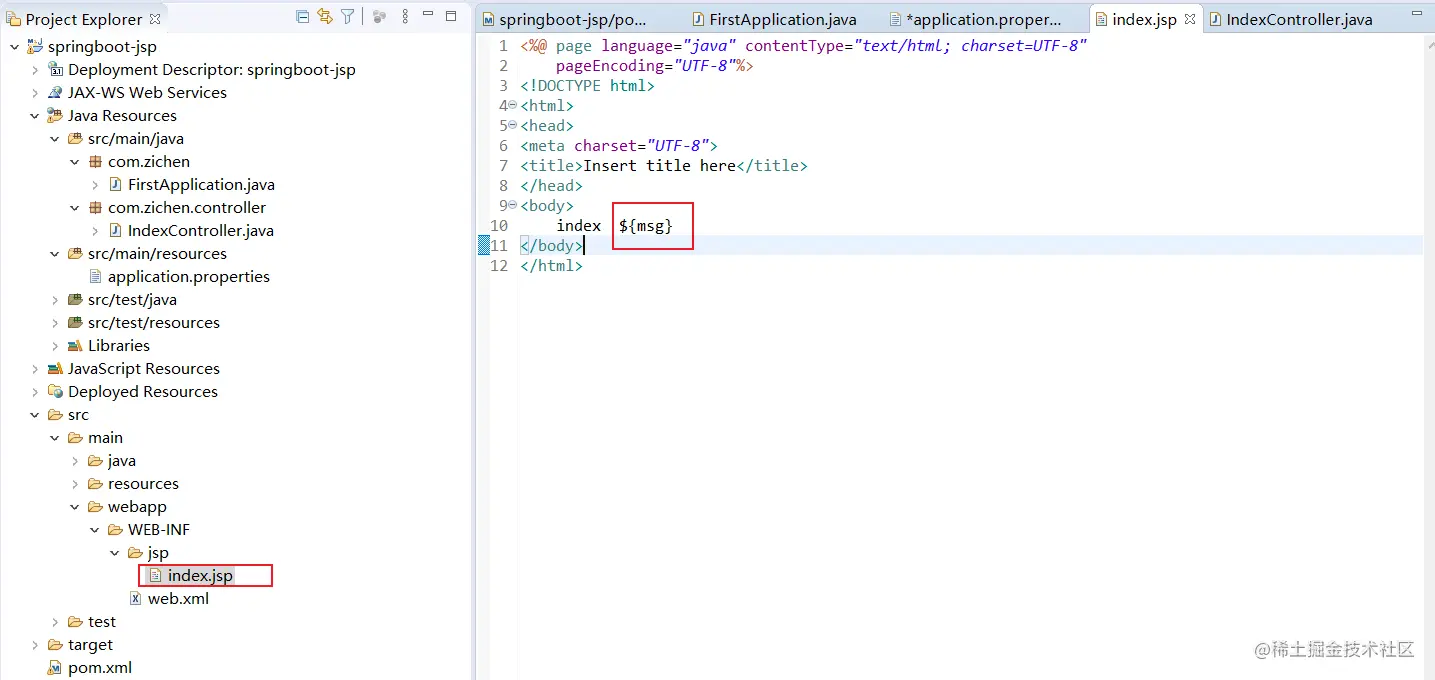This screenshot has width=1435, height=680.
Task: Collapse the head fold on line 5
Action: point(512,125)
